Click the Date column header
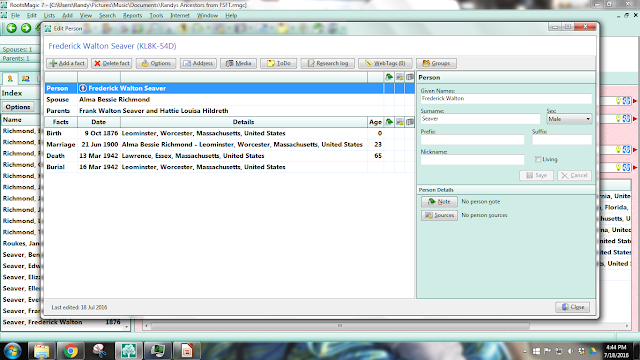 (99, 122)
